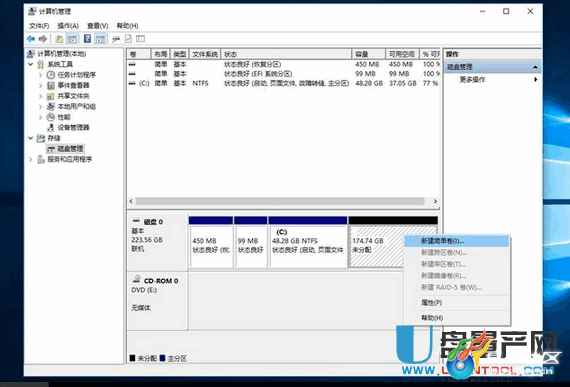This screenshot has width=570, height=387.
Task: Click the 可用空间 column header
Action: click(402, 54)
